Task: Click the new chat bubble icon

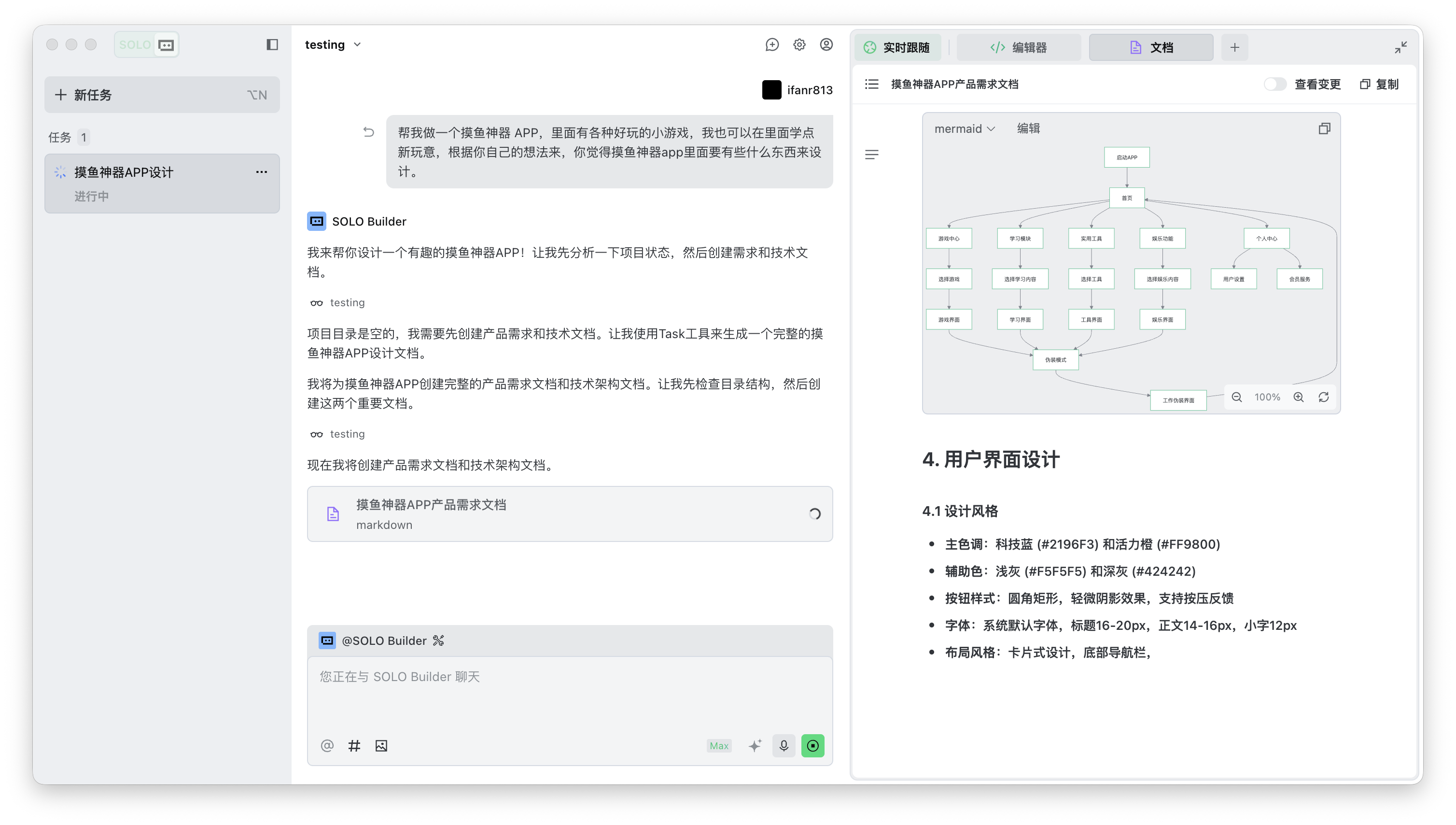Action: pos(772,45)
